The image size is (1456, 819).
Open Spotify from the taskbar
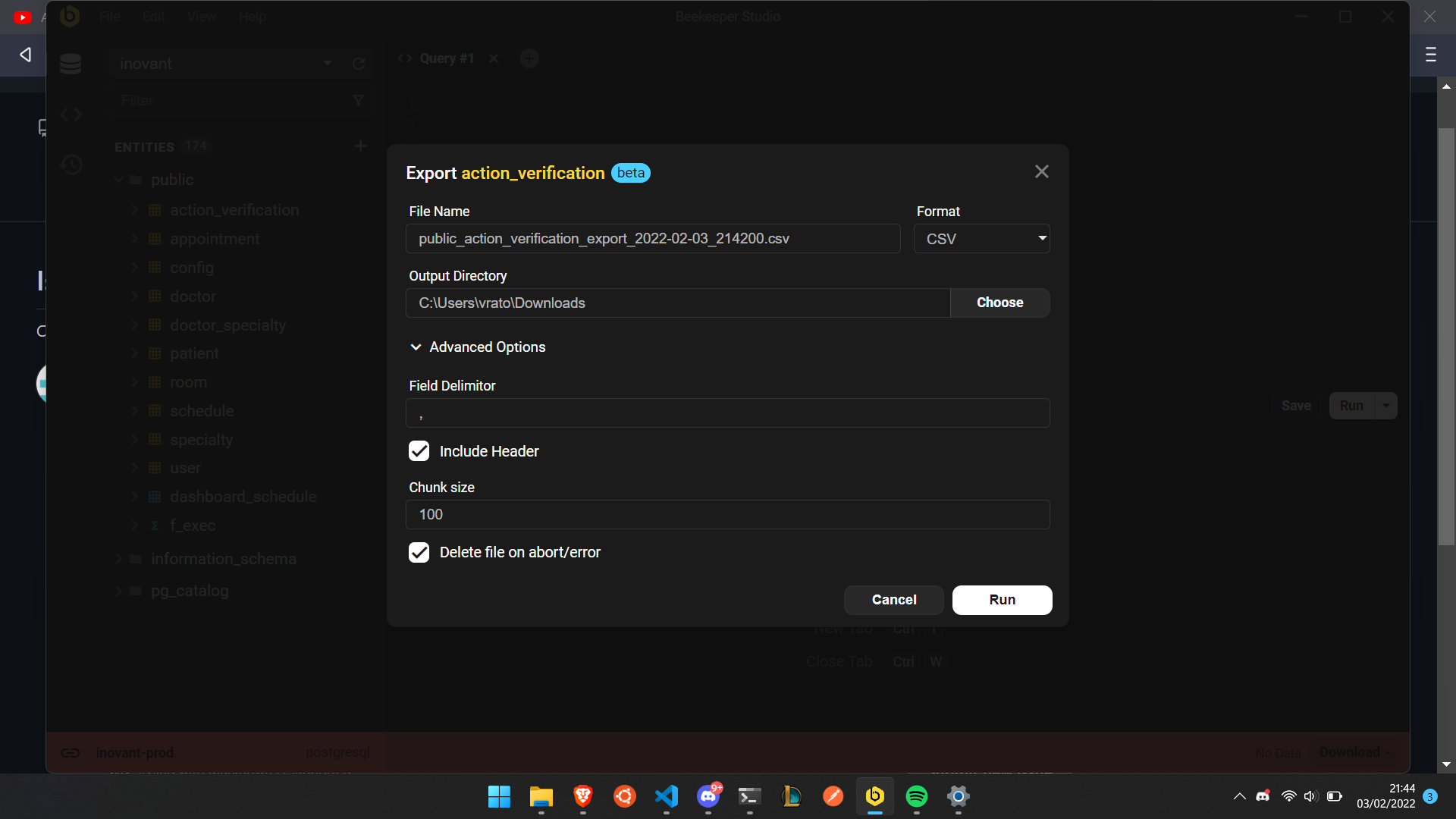[x=917, y=796]
